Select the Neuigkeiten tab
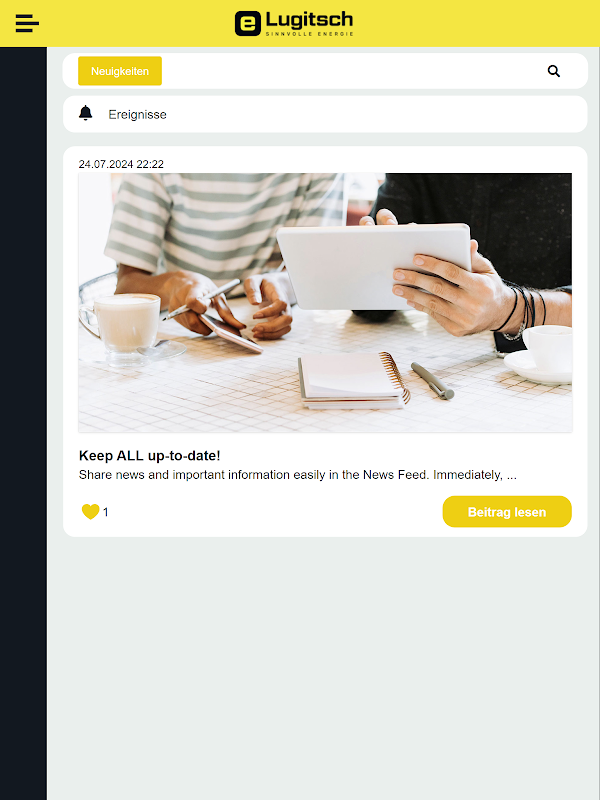 (x=120, y=71)
